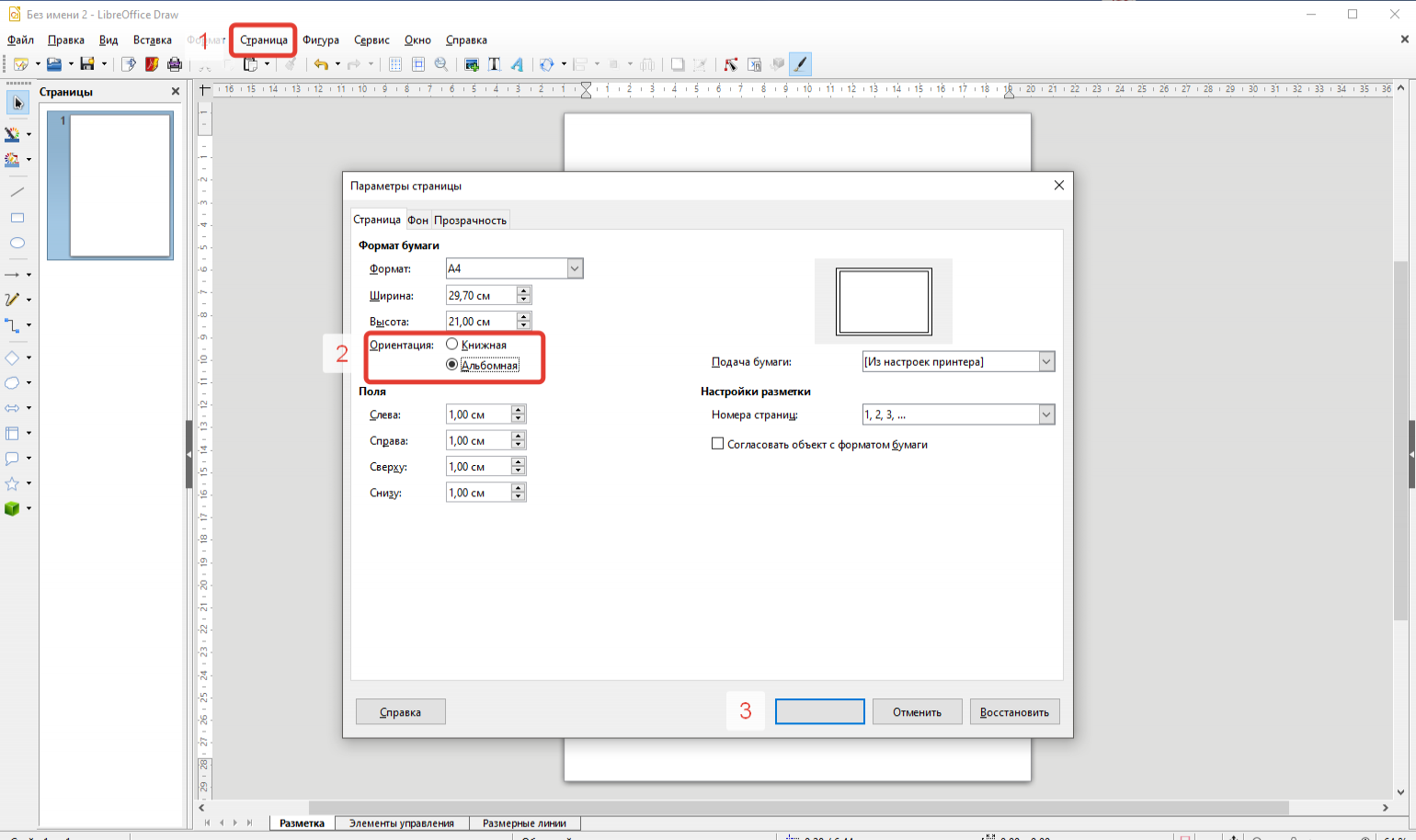Select the Rectangle drawing tool
Screen dimensions: 1416x840
coord(17,218)
